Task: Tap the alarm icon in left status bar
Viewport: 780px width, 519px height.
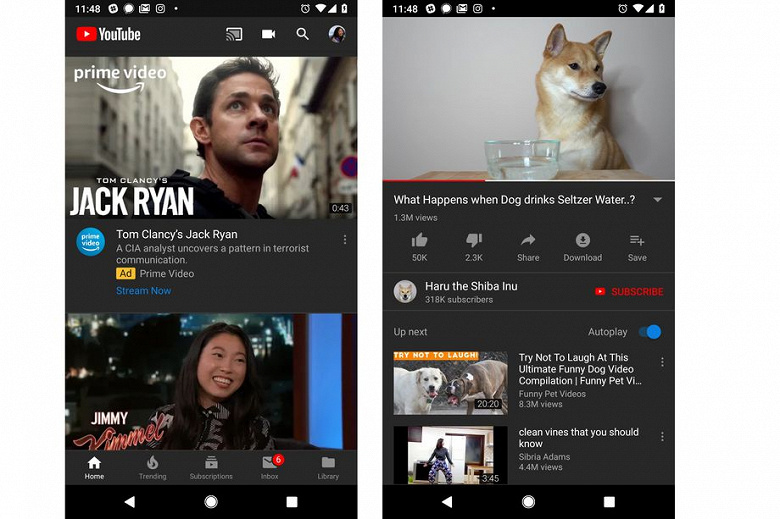Action: [x=305, y=8]
